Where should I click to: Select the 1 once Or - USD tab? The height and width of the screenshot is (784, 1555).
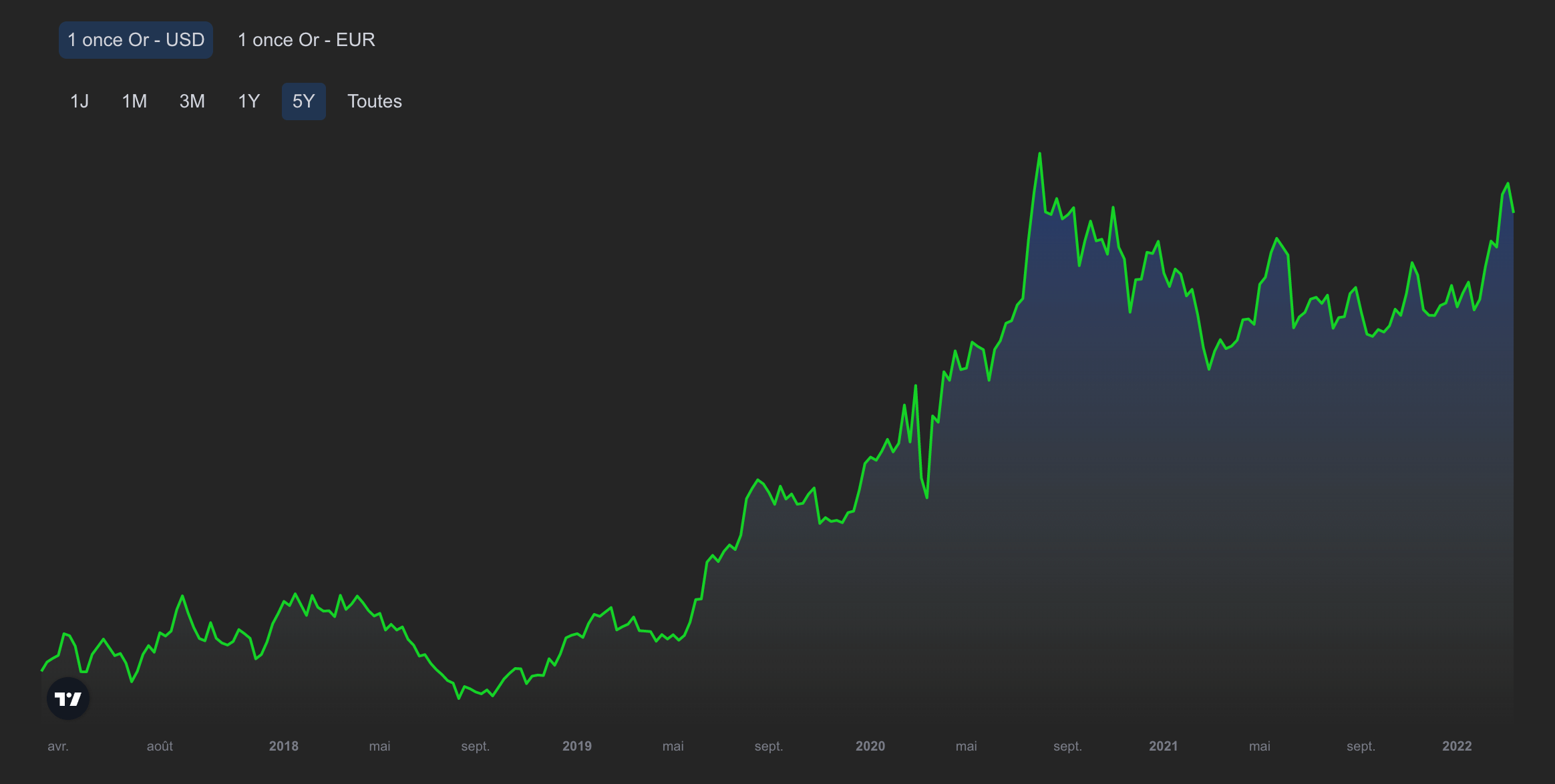[136, 40]
